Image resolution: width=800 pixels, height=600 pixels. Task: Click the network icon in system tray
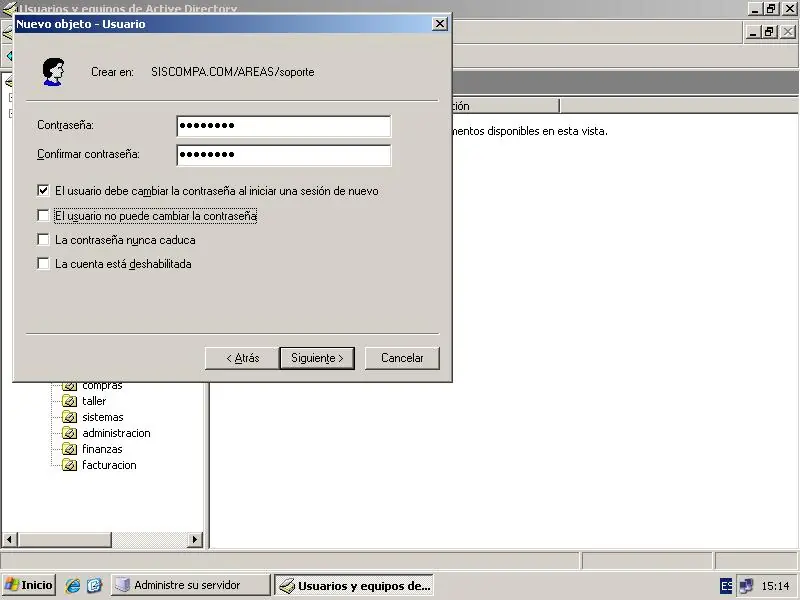click(x=746, y=586)
